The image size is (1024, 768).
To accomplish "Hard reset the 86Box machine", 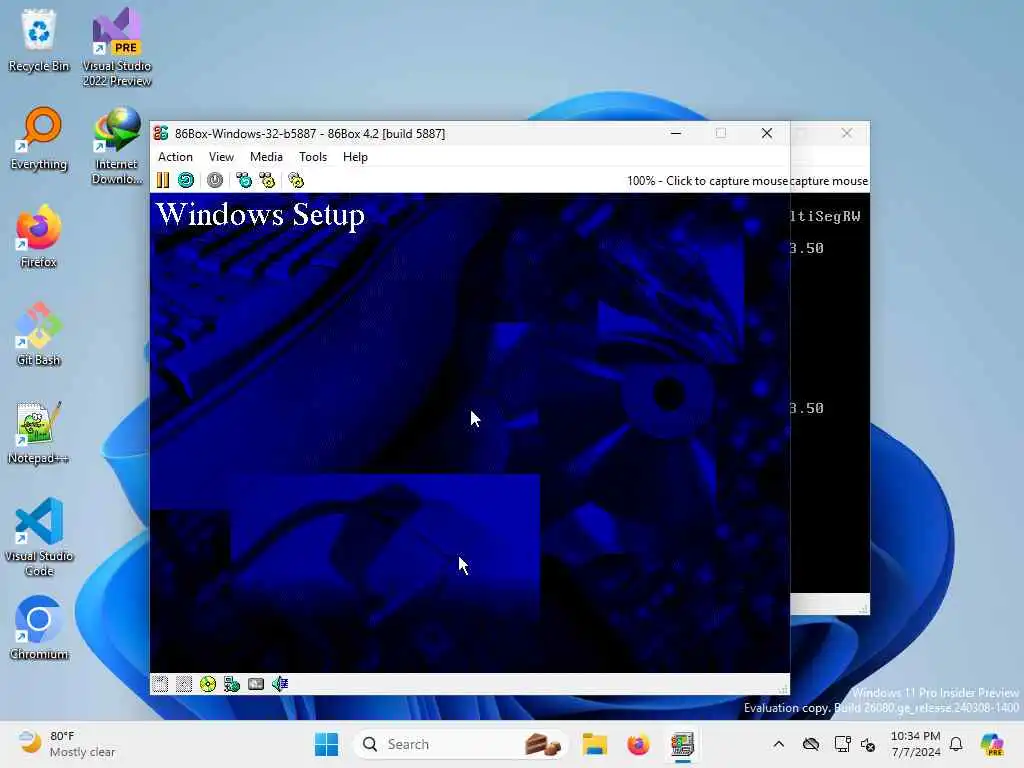I will click(x=186, y=180).
